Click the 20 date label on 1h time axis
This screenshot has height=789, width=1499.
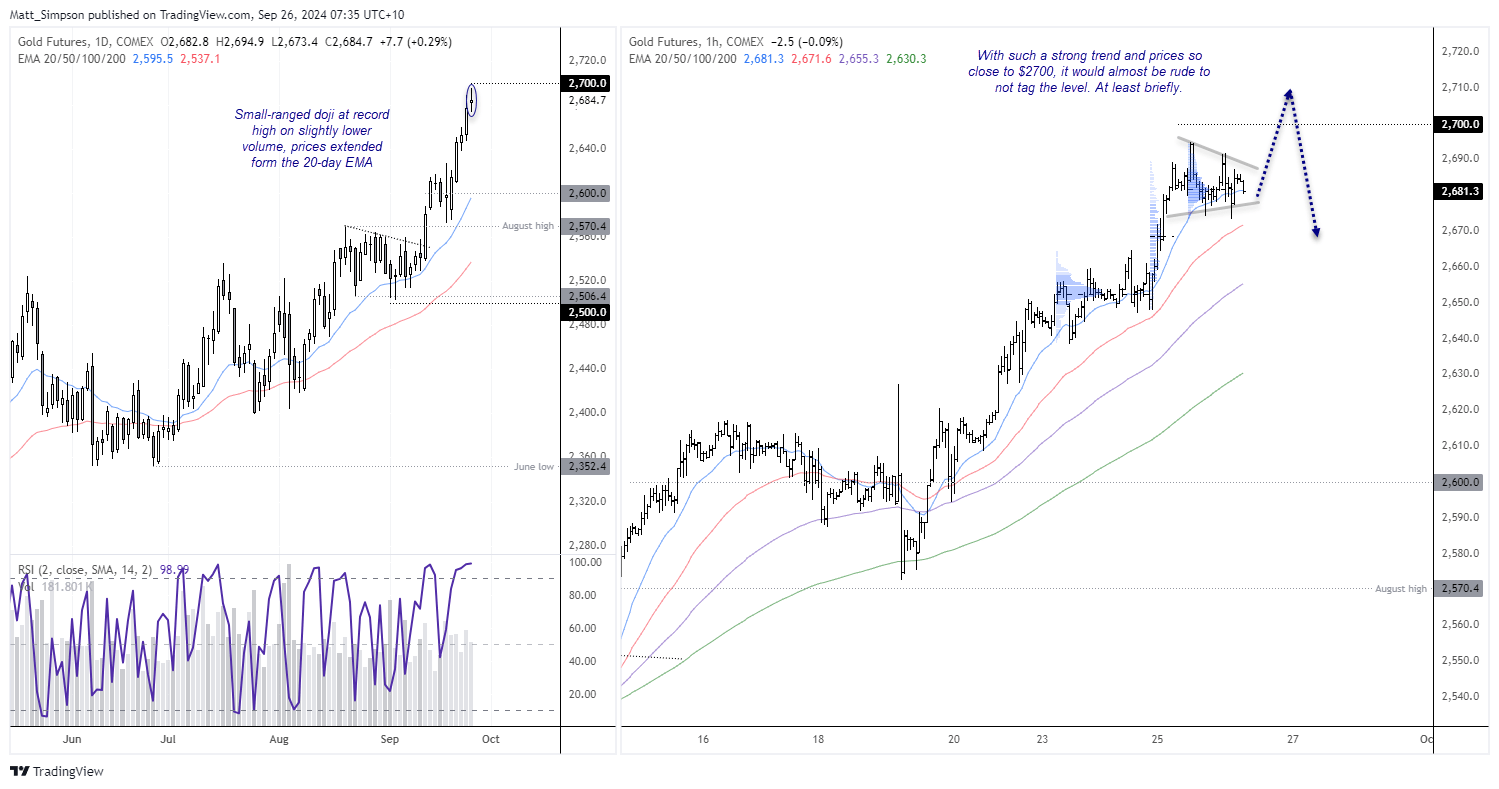pyautogui.click(x=954, y=739)
